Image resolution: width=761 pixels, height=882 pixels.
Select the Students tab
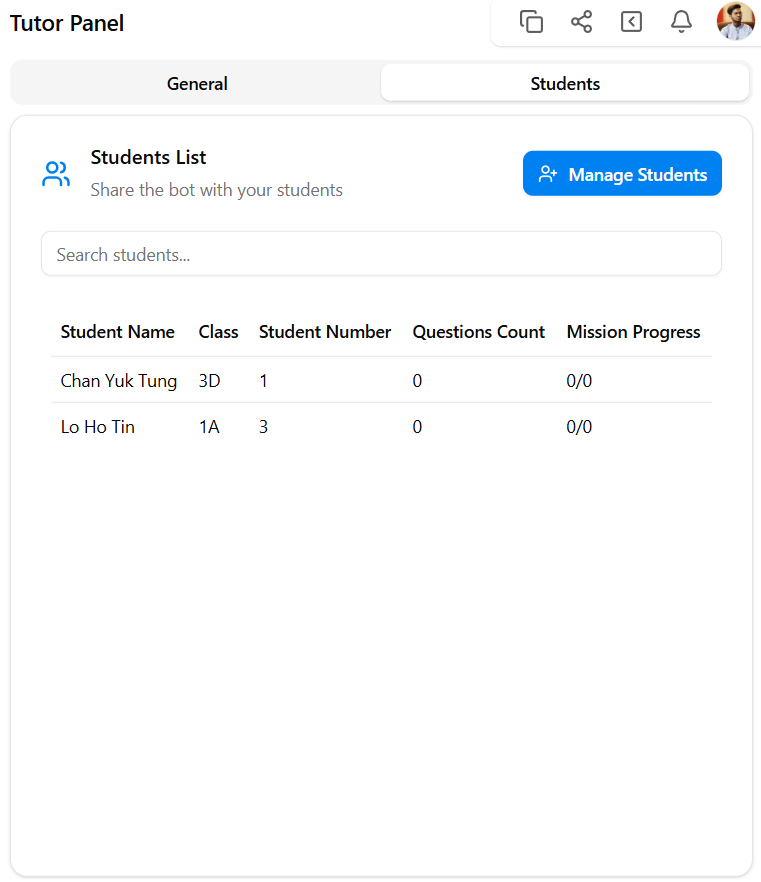pyautogui.click(x=565, y=84)
